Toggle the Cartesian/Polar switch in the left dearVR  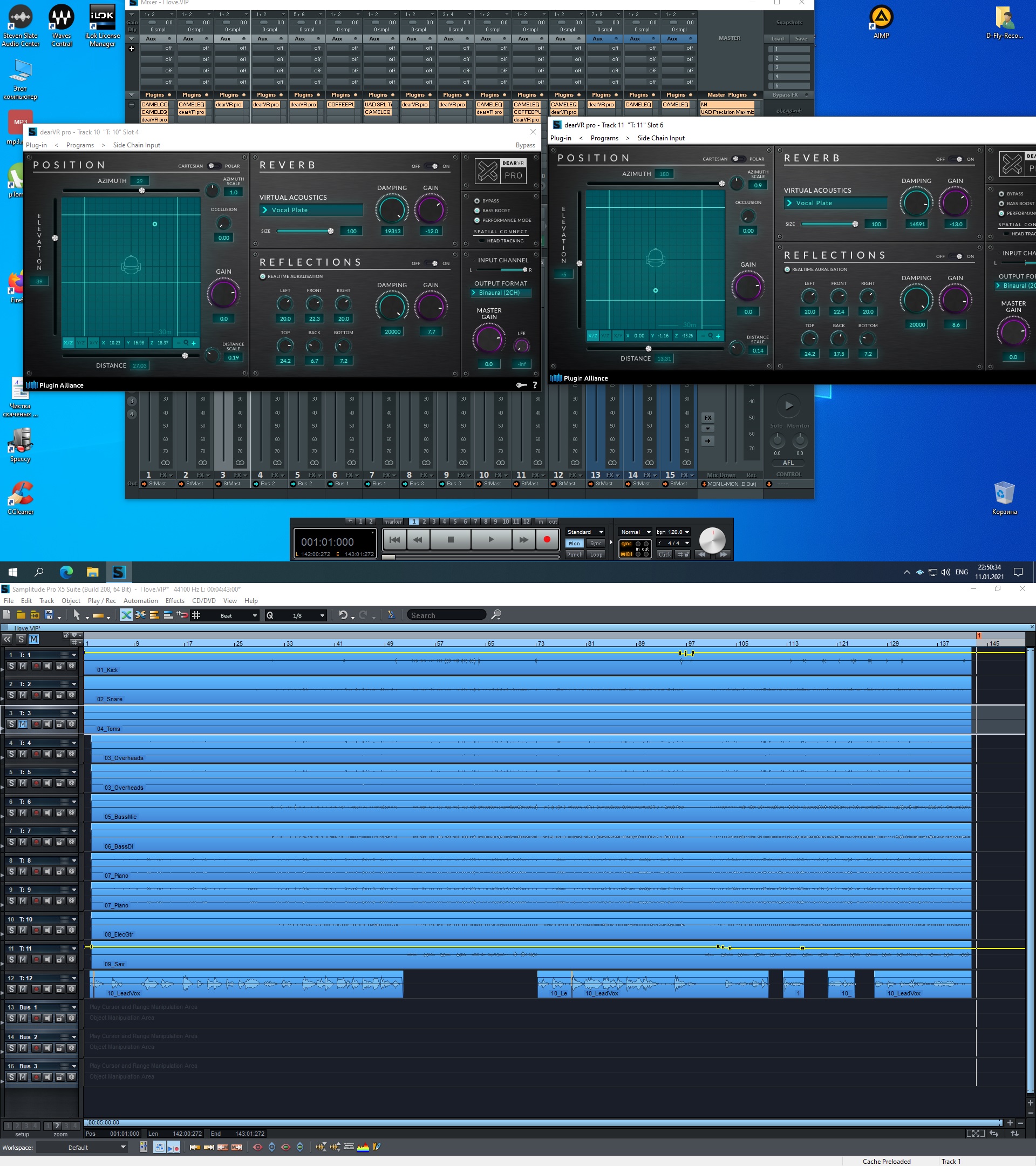click(x=213, y=166)
